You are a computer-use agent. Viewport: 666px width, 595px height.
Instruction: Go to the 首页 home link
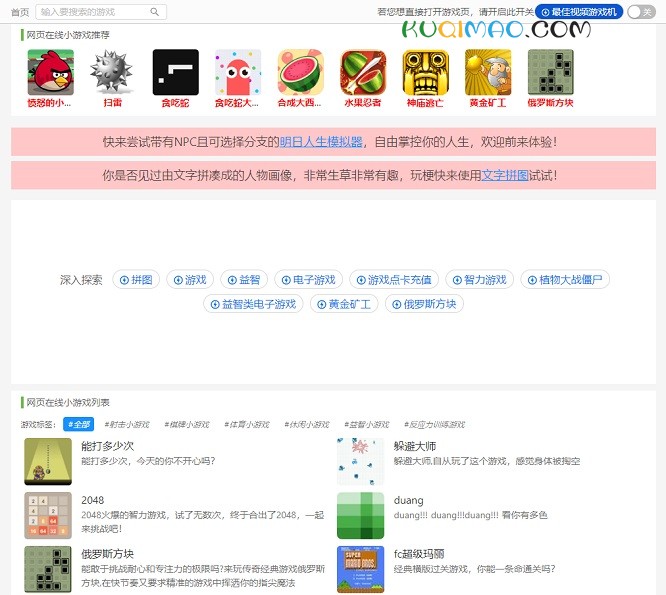[20, 12]
